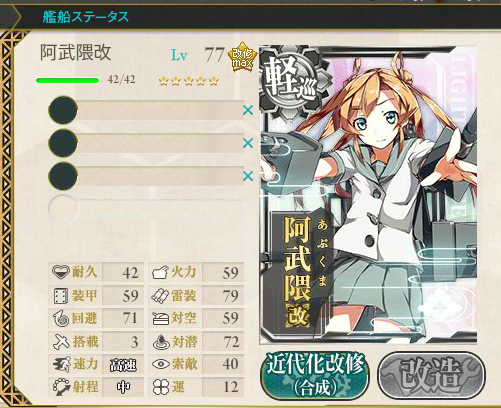Remove equipment from the third slot
Screen dimensions: 501x408
point(248,176)
